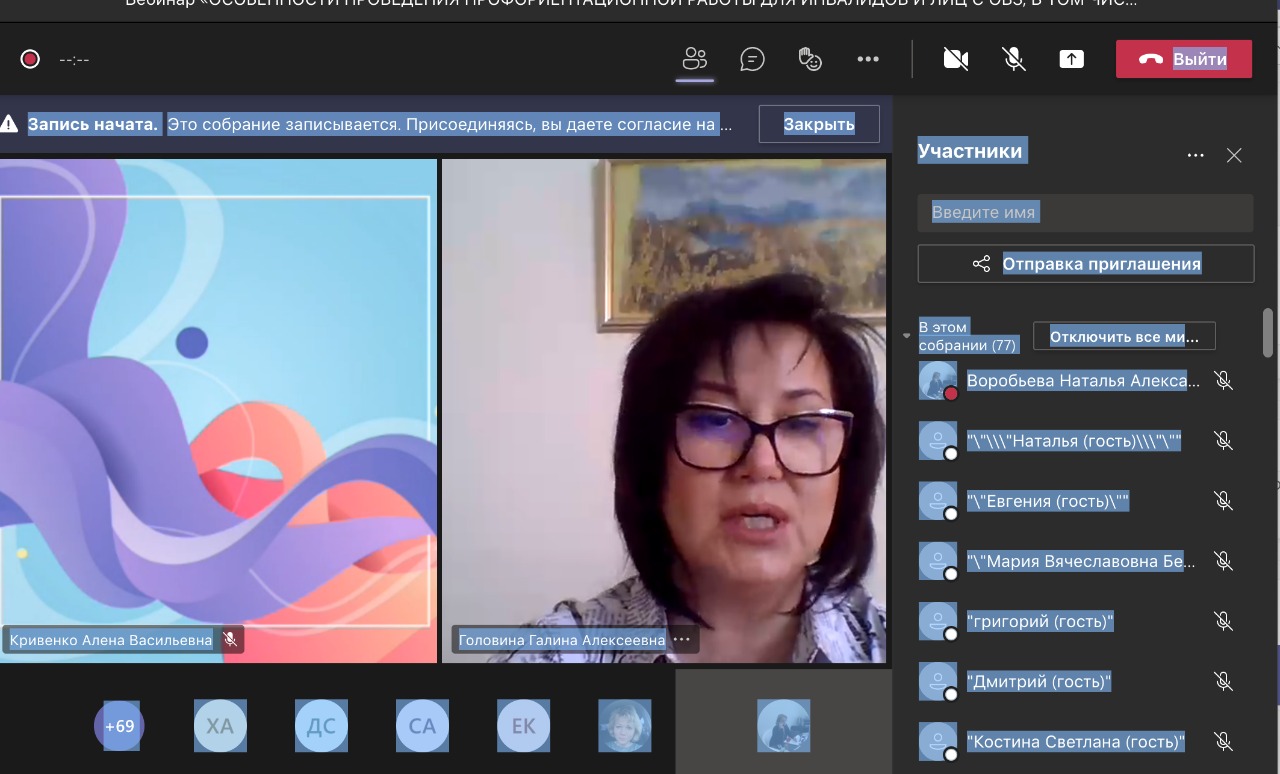
Task: Open more actions in meeting toolbar
Action: (x=868, y=60)
